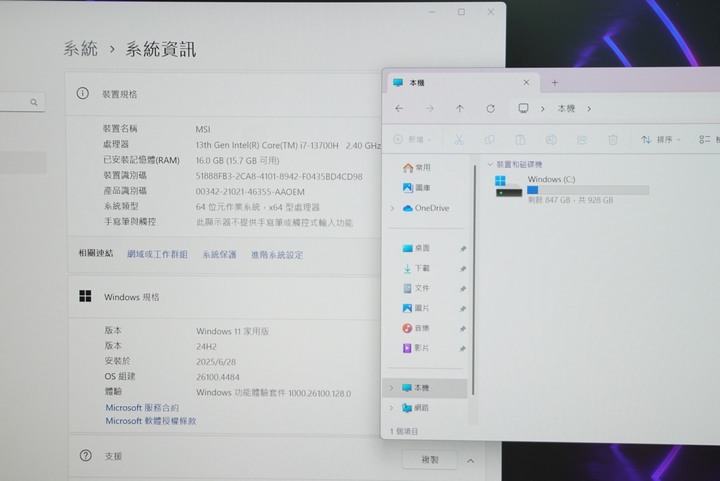
Task: Open 進階系統設定 link
Action: [x=277, y=255]
